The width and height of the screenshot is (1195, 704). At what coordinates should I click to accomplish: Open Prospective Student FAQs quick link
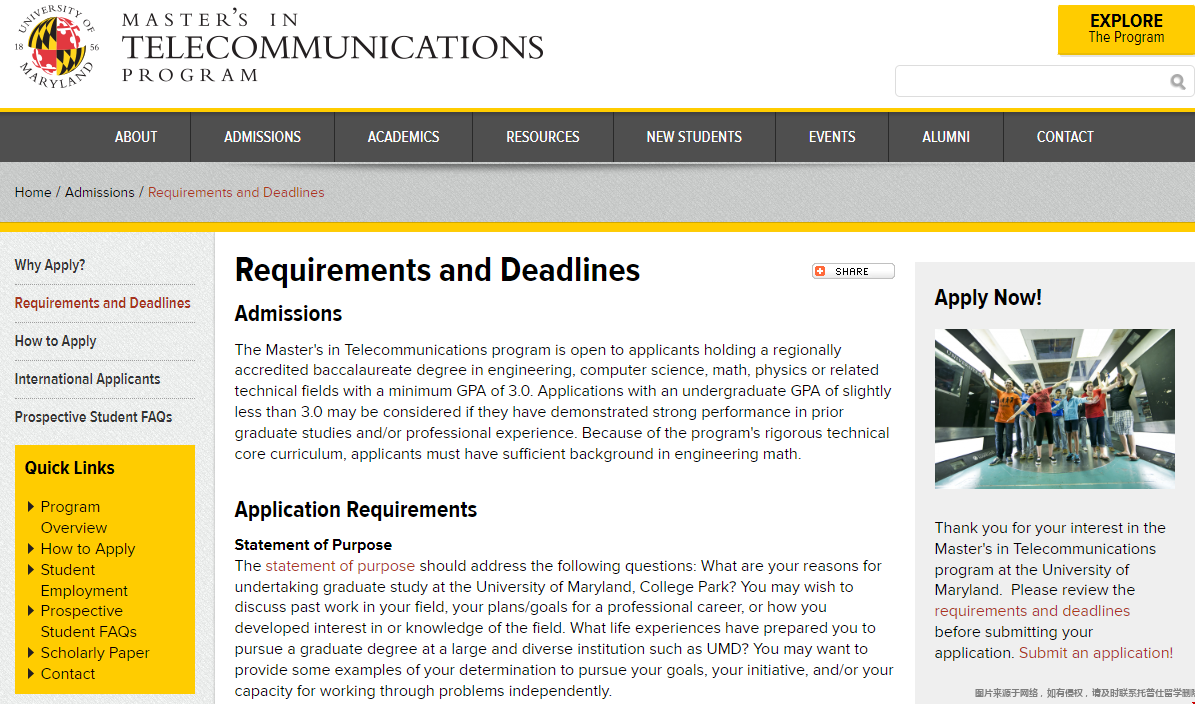pyautogui.click(x=88, y=622)
